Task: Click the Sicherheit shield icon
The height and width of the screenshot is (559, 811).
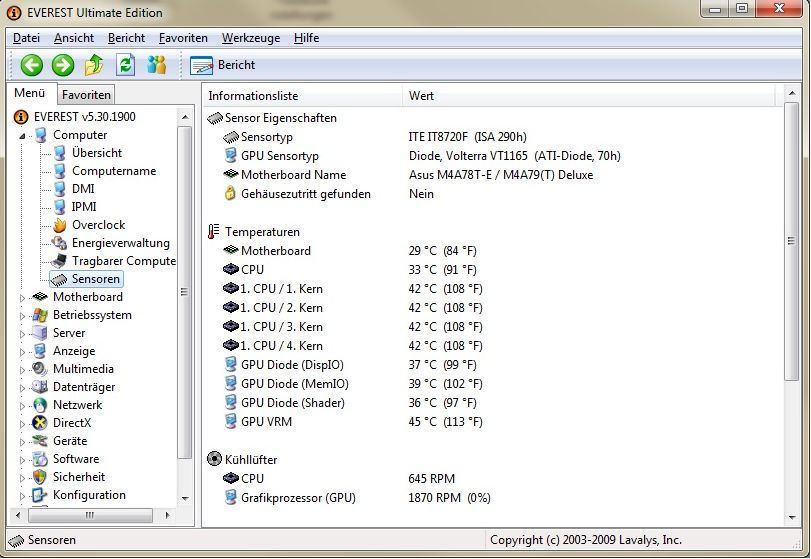Action: click(40, 477)
